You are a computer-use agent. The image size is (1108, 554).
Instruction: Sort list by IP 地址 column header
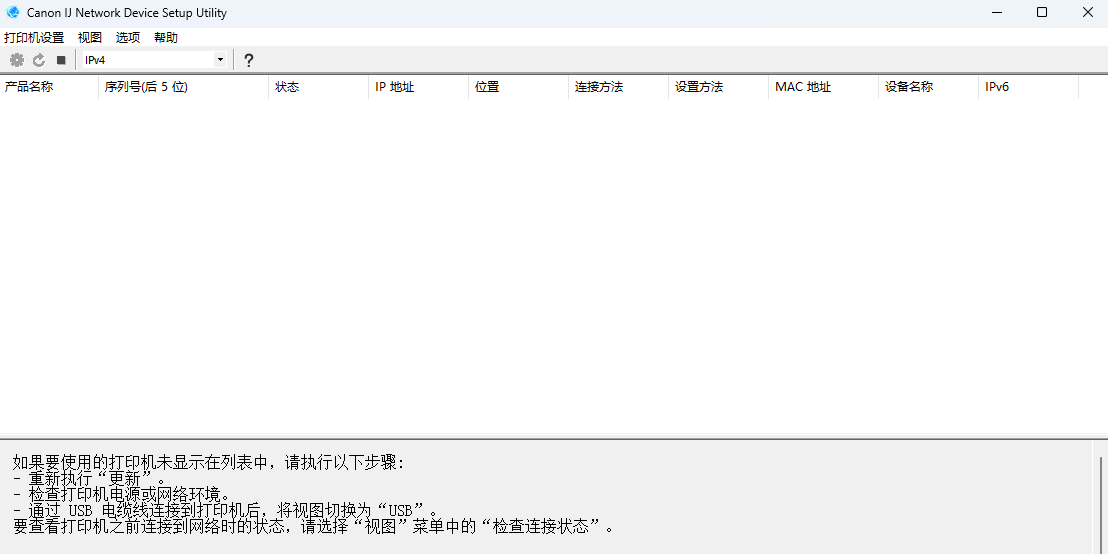(x=418, y=87)
